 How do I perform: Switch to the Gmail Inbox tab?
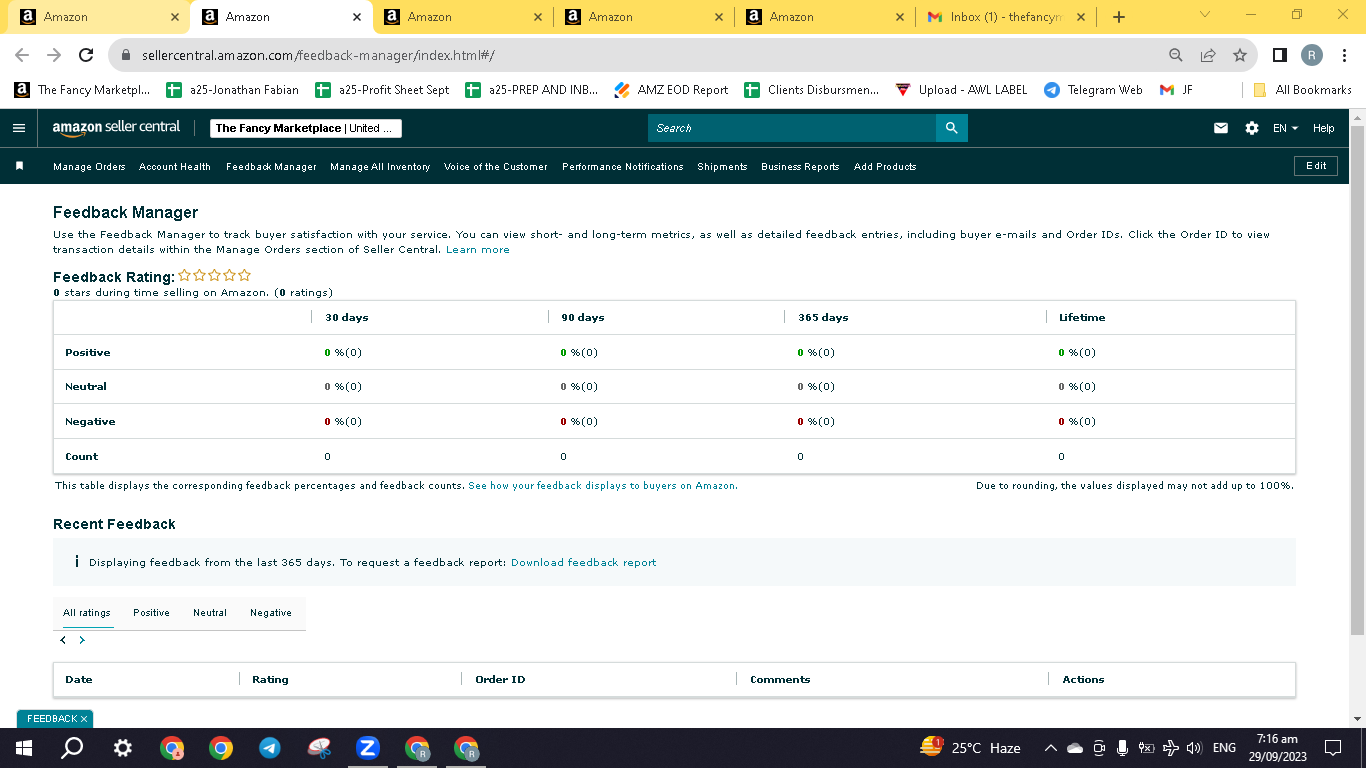coord(1005,17)
